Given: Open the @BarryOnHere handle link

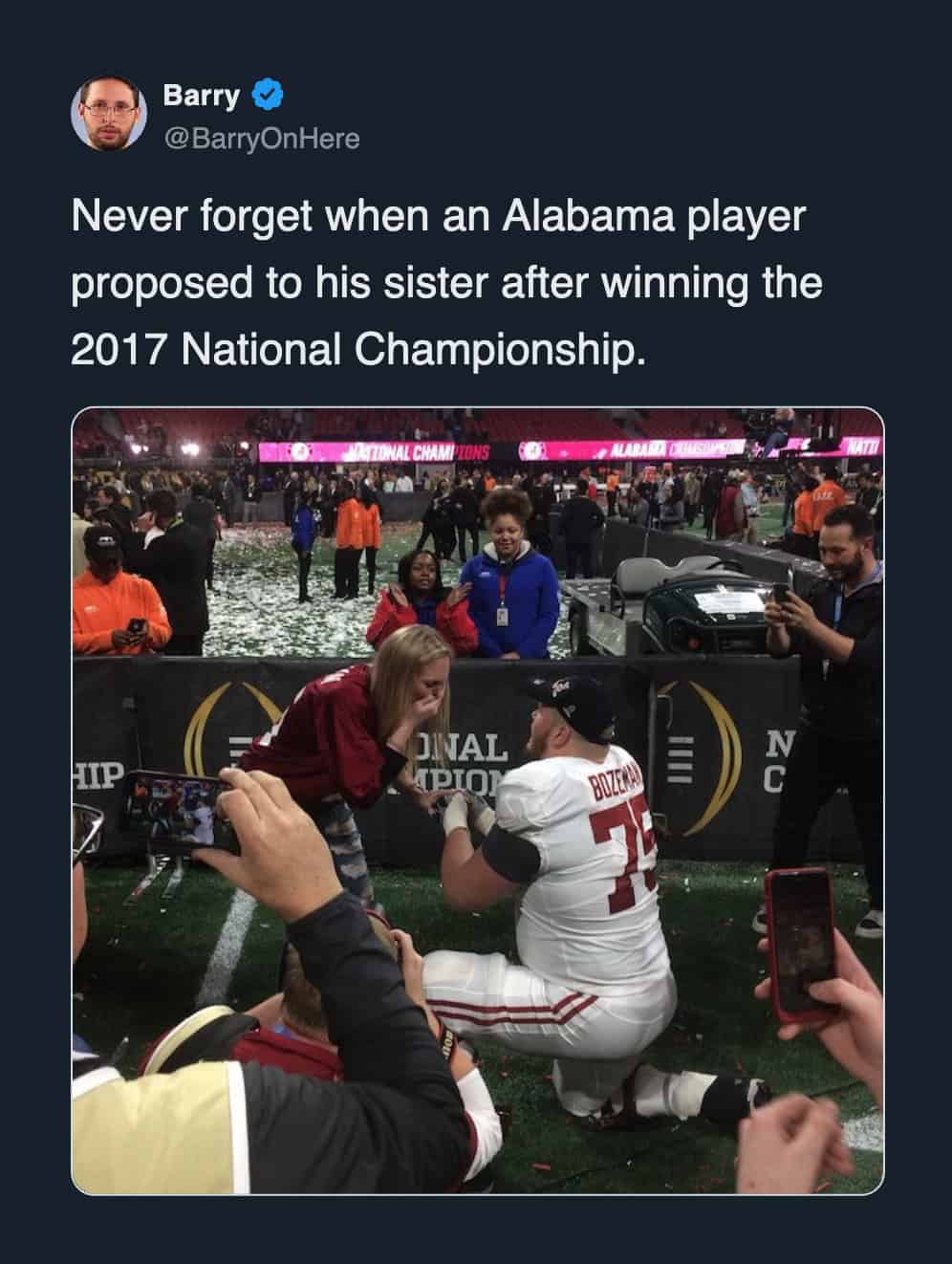Looking at the screenshot, I should pos(262,139).
